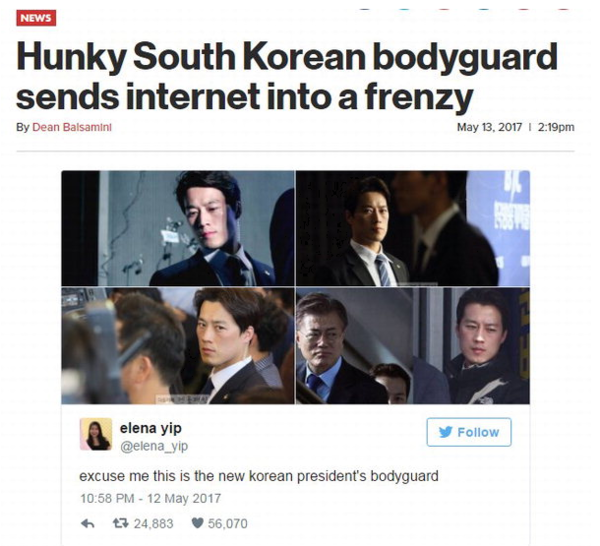Click the tweet text about bodyguard
Image resolution: width=600 pixels, height=546 pixels.
[x=259, y=476]
